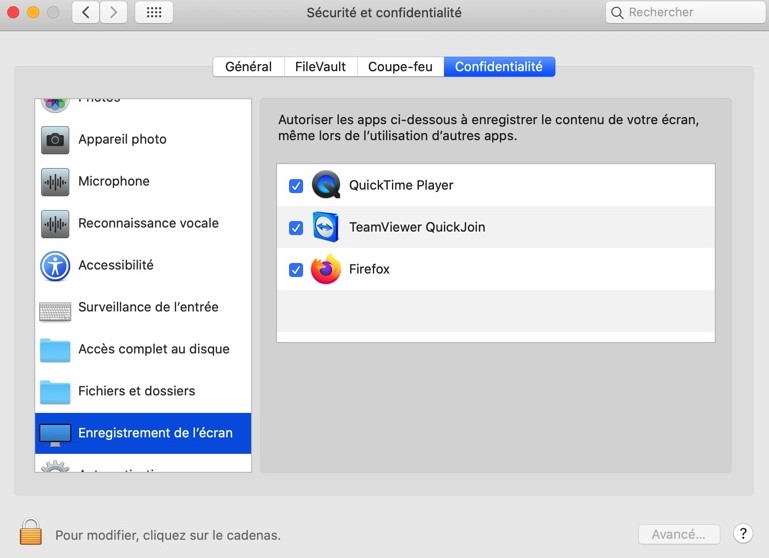Select Microphone in the privacy sidebar
The width and height of the screenshot is (769, 558).
click(x=113, y=181)
